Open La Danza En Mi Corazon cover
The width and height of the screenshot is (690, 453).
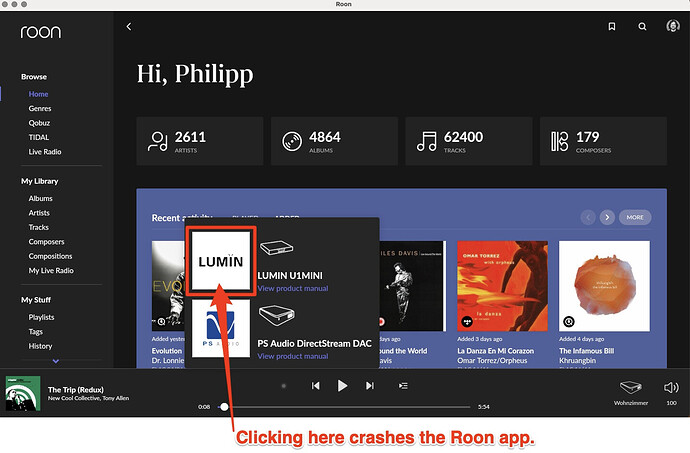[x=502, y=286]
